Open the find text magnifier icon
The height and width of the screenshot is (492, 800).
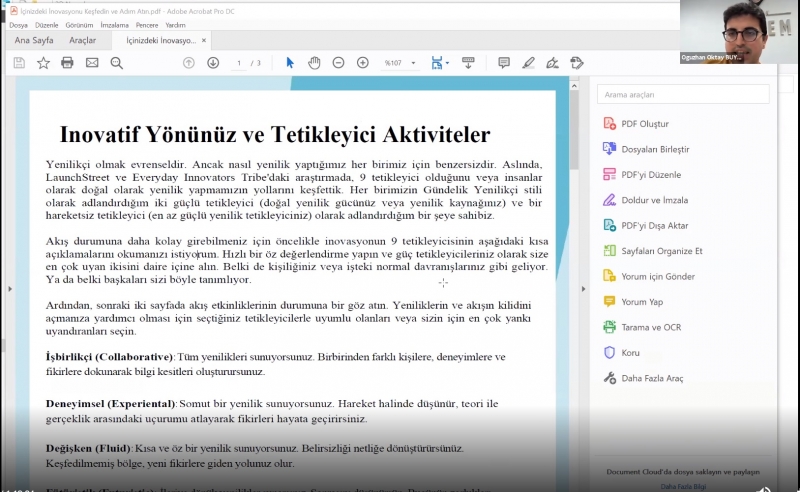click(116, 63)
